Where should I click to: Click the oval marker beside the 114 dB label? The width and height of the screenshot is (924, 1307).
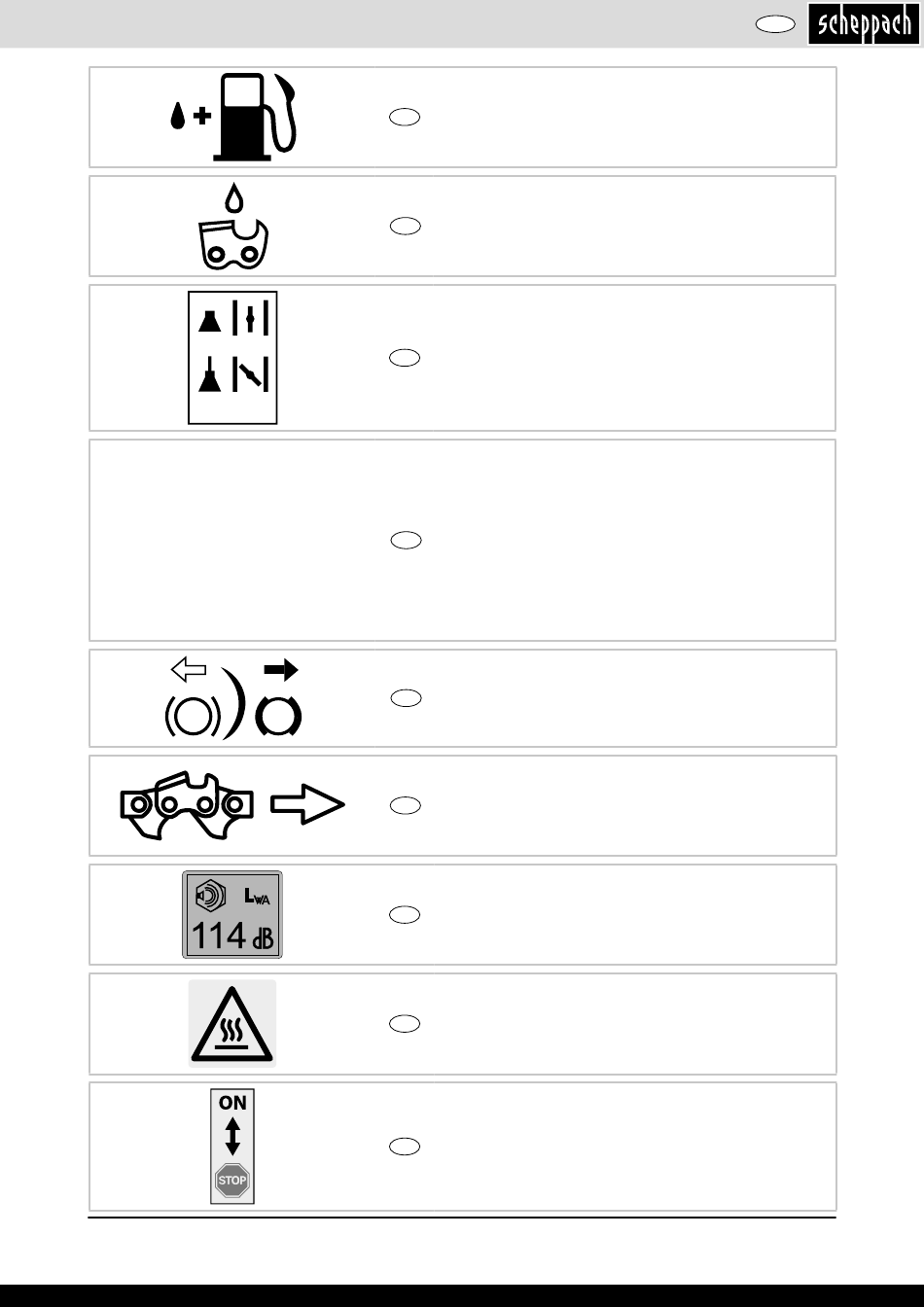tap(406, 914)
